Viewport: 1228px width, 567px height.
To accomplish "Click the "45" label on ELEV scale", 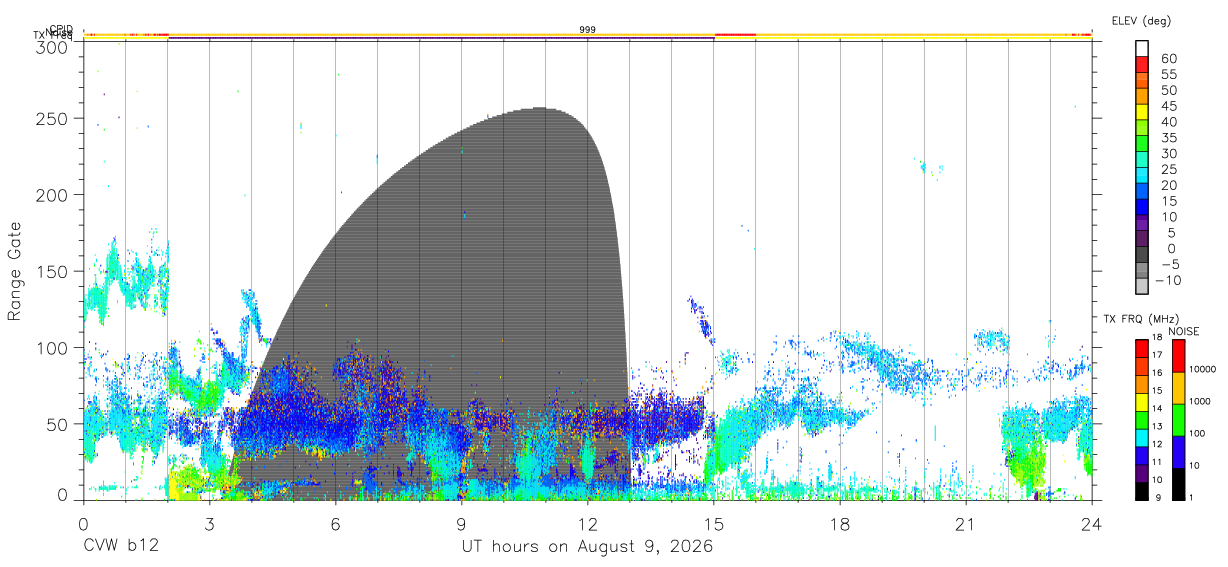I will pyautogui.click(x=1168, y=105).
